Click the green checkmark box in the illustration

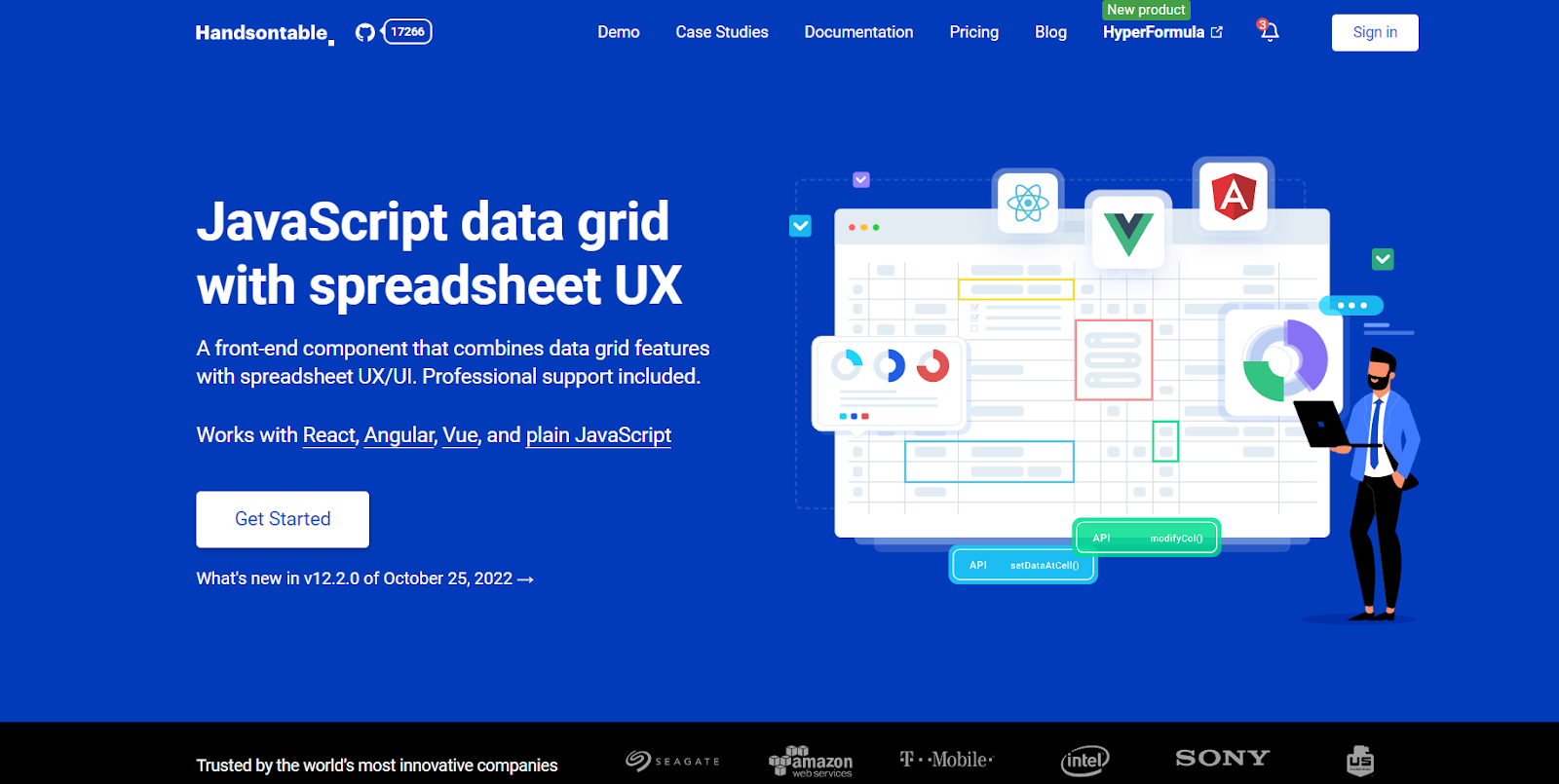click(x=1383, y=259)
